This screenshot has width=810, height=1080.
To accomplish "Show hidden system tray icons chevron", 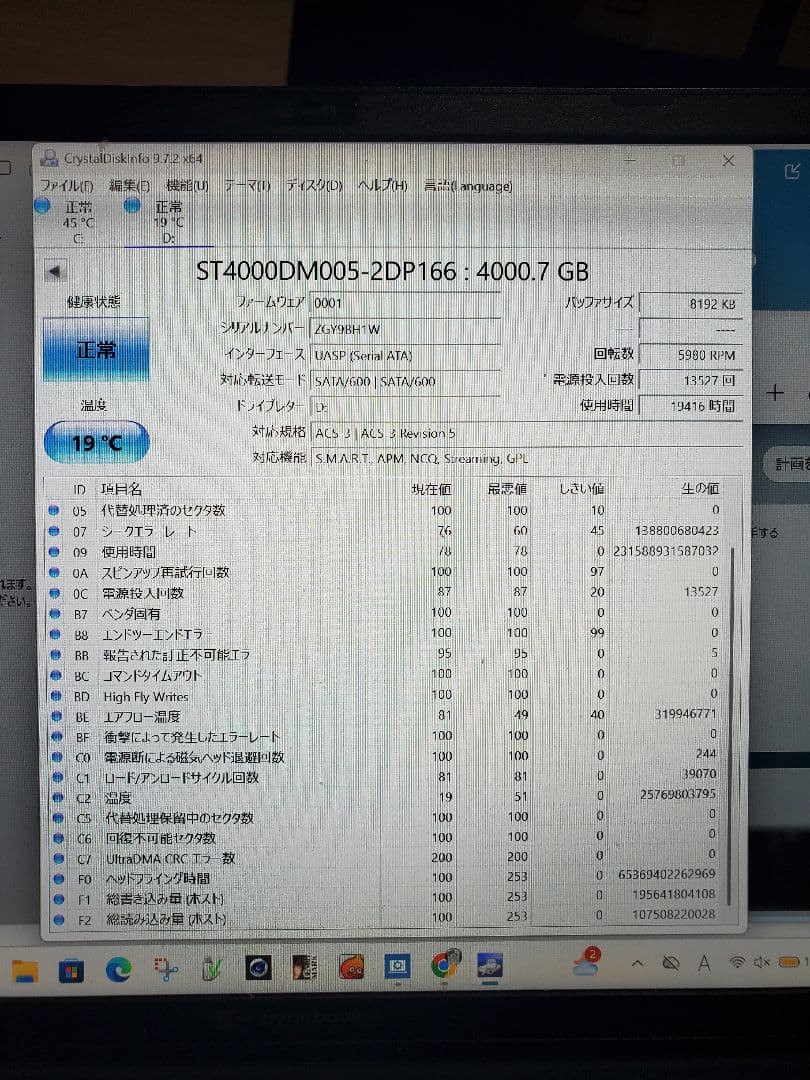I will click(x=638, y=963).
